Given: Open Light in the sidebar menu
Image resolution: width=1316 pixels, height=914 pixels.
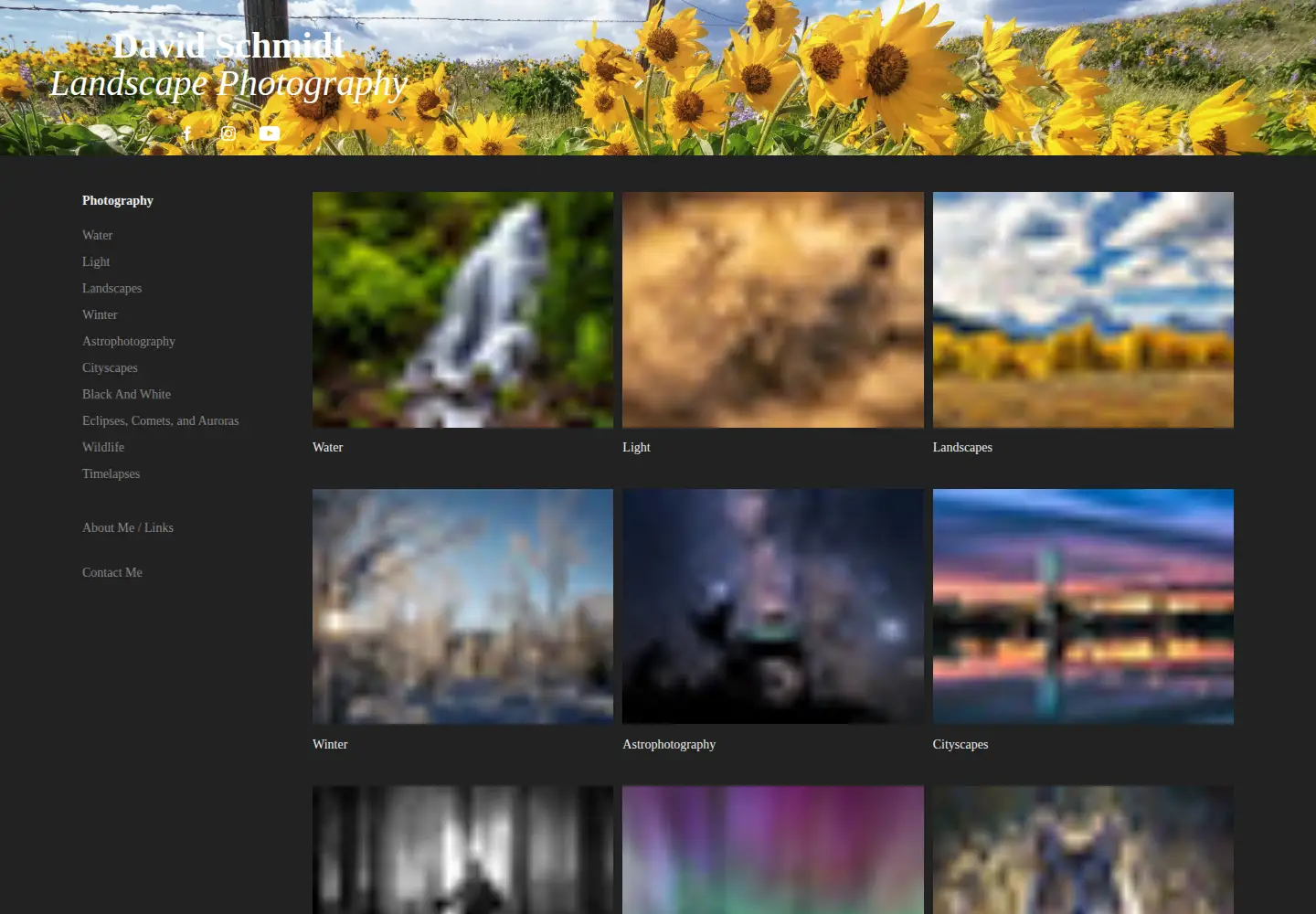Looking at the screenshot, I should pos(96,261).
